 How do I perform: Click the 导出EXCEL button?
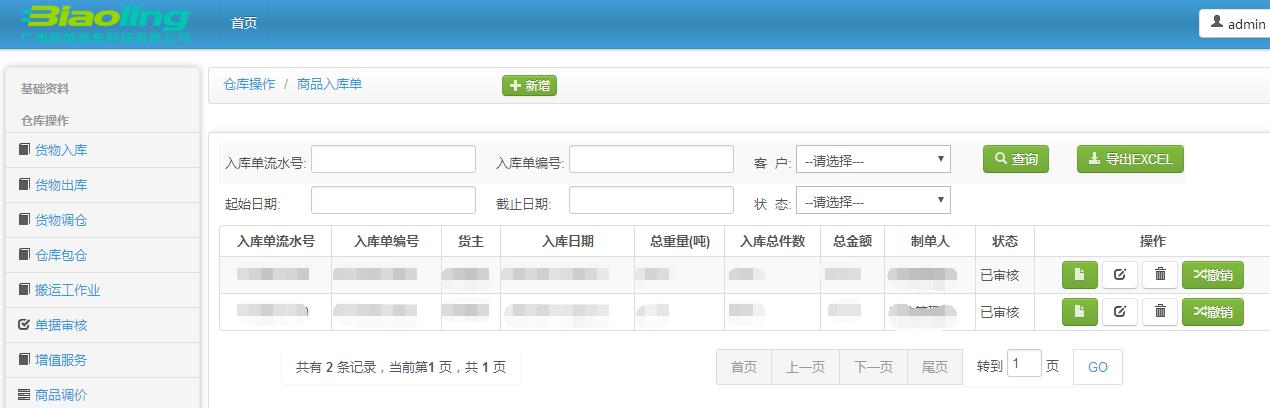click(x=1130, y=159)
